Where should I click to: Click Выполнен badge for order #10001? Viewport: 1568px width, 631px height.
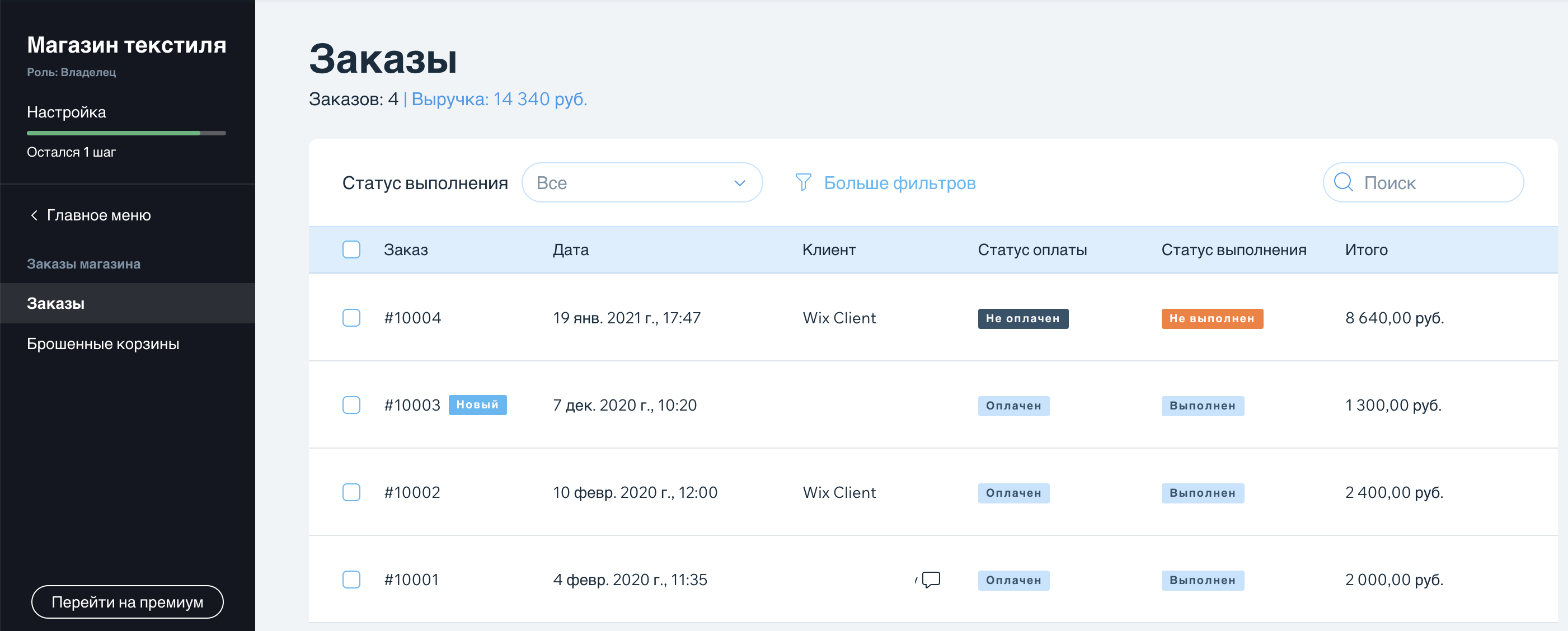click(x=1202, y=581)
